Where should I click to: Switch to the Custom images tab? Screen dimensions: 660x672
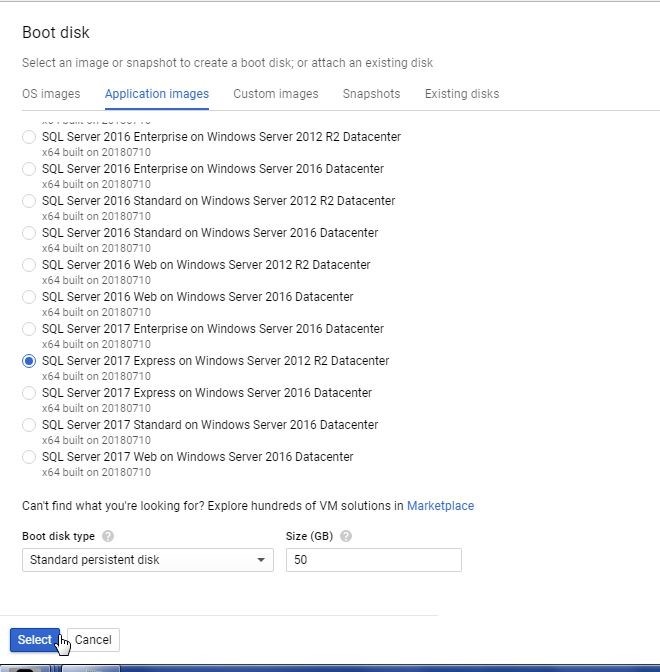276,94
